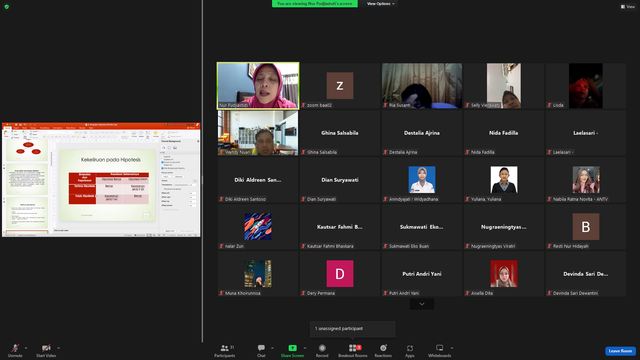Select Nabila Ratna Novita's tile
Image resolution: width=640 pixels, height=360 pixels.
point(586,180)
